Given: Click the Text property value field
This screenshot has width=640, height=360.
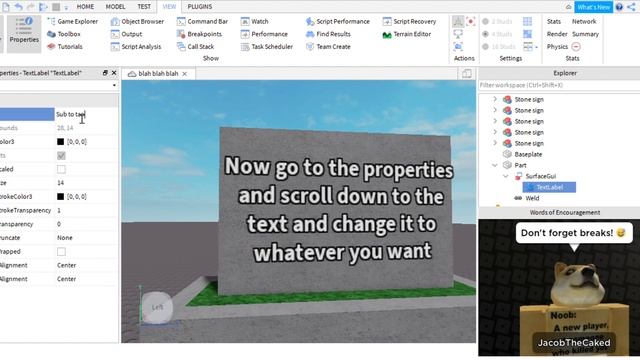Looking at the screenshot, I should [x=86, y=114].
